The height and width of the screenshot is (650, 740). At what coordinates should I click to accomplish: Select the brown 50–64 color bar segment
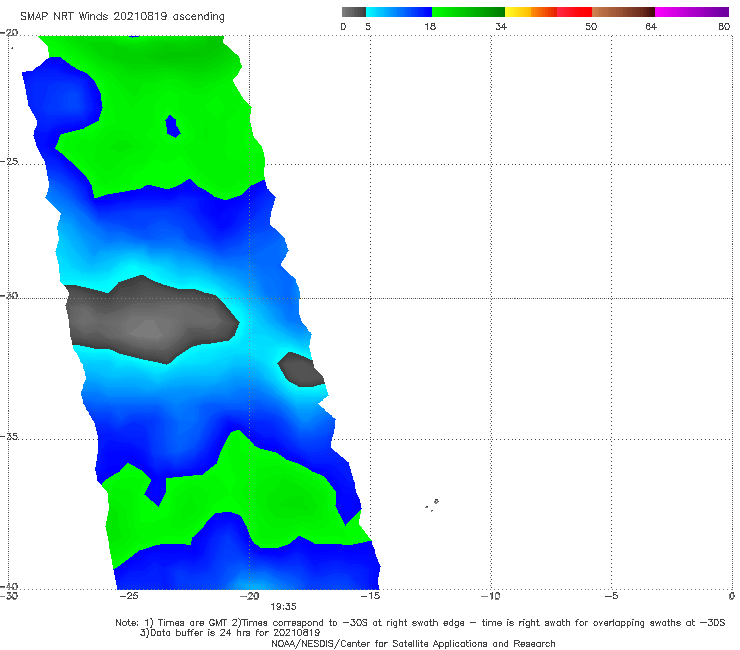(x=623, y=12)
